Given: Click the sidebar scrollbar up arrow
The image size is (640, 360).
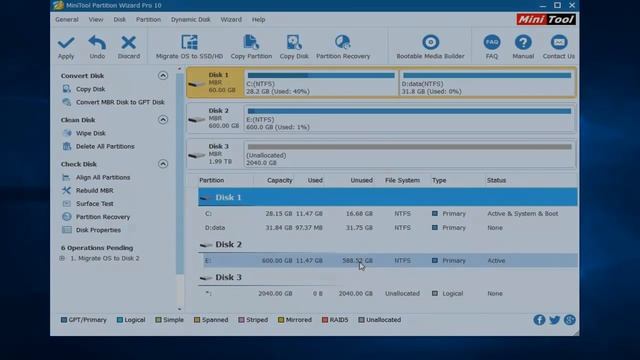Looking at the screenshot, I should click(179, 69).
